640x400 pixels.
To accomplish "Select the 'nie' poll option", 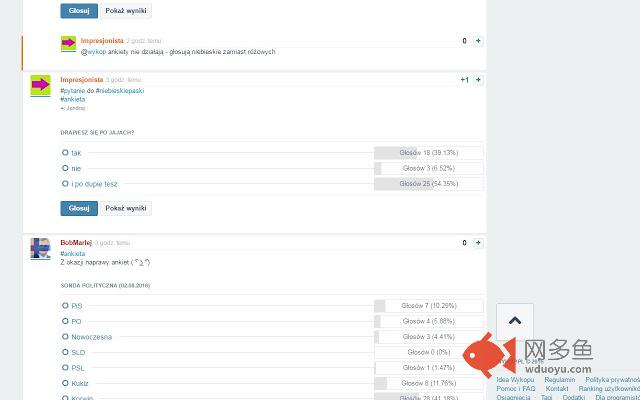I will (x=65, y=169).
